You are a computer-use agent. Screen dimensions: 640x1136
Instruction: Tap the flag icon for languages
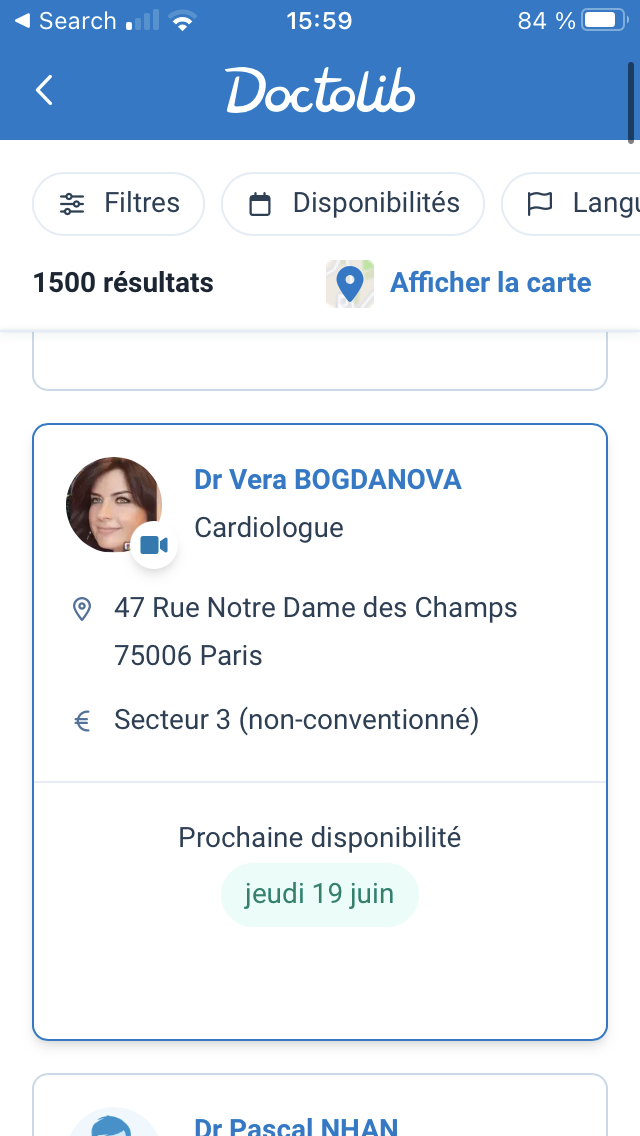540,204
